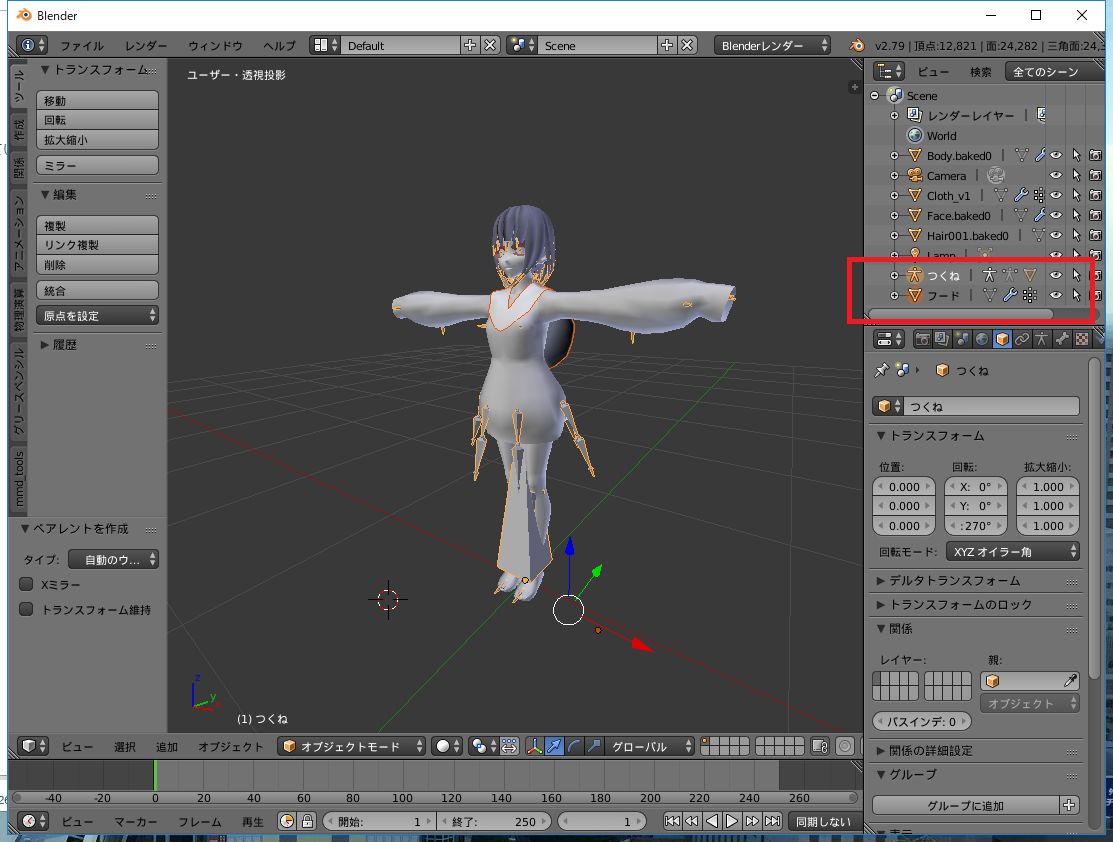The width and height of the screenshot is (1113, 842).
Task: Click the timeline editor type clock icon
Action: (x=33, y=821)
